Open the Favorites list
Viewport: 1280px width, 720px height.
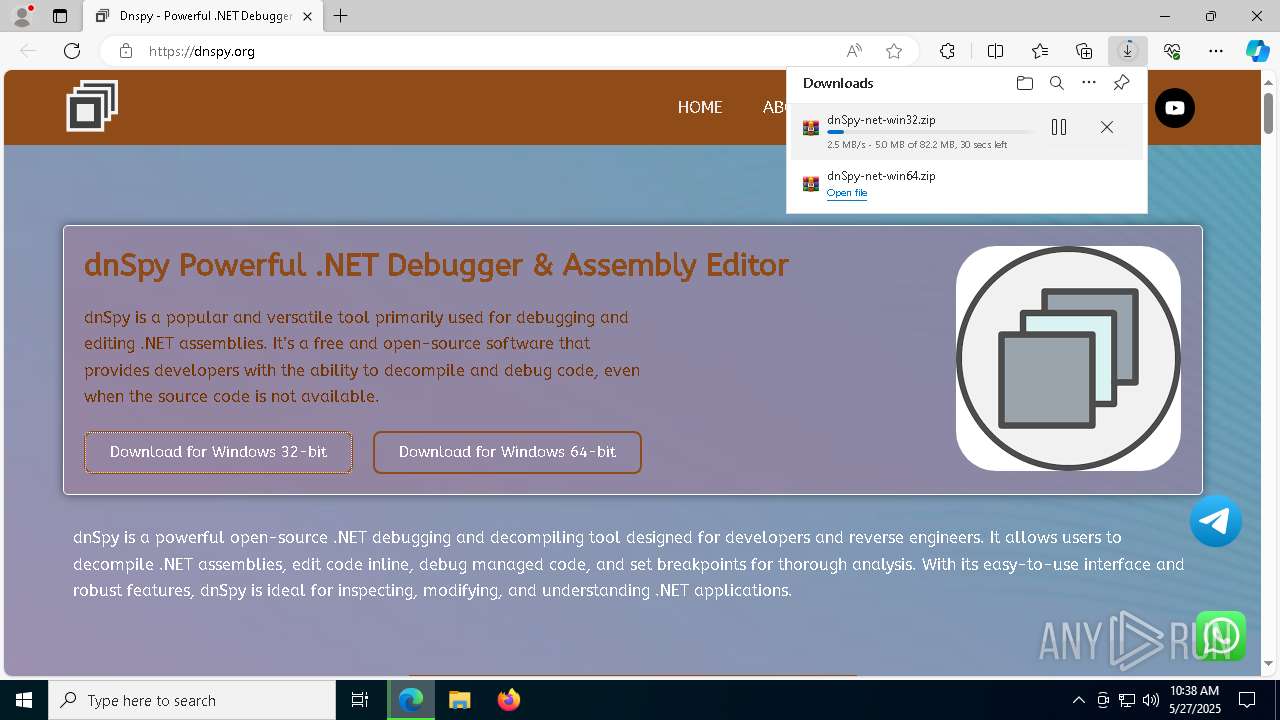click(1040, 51)
